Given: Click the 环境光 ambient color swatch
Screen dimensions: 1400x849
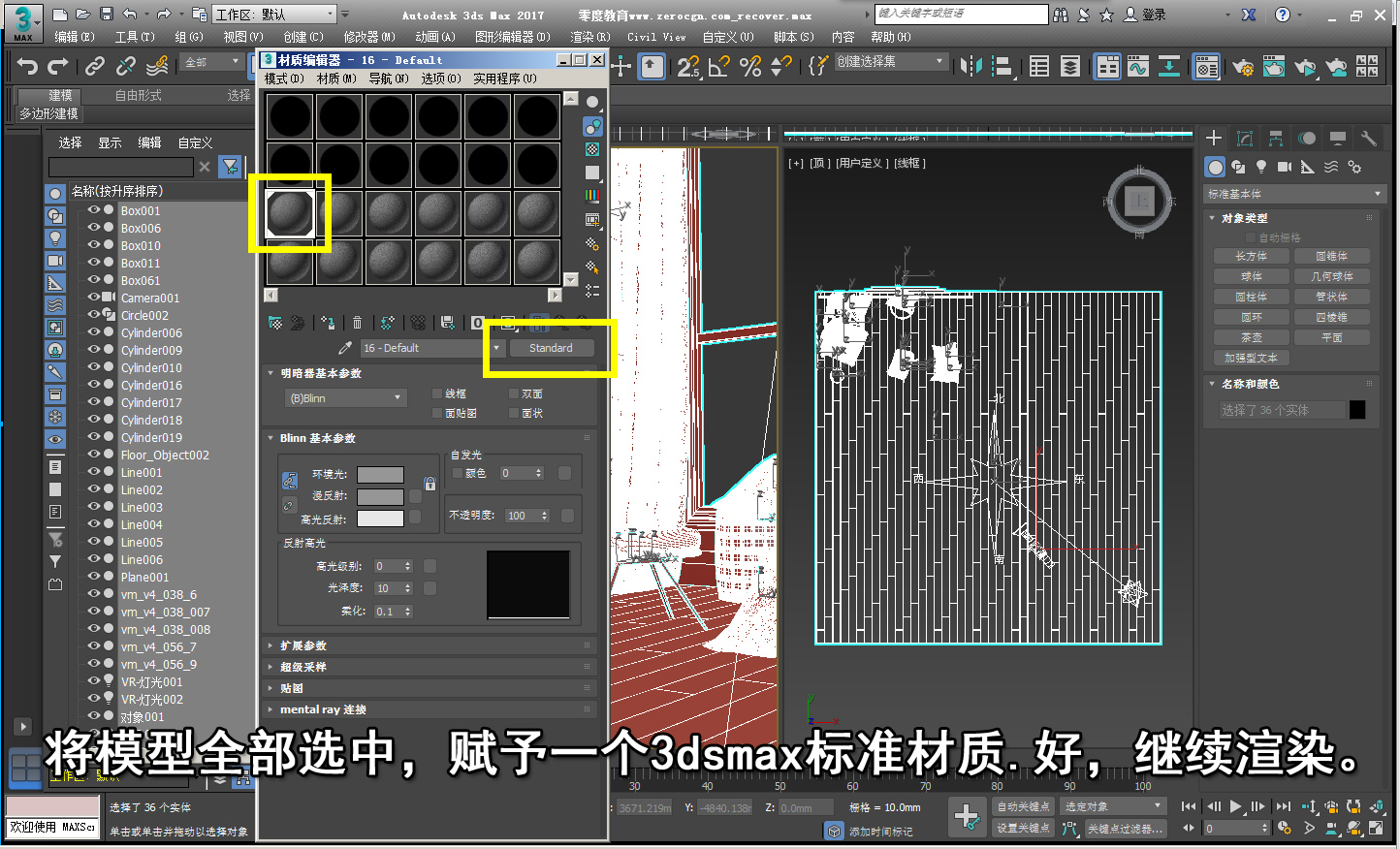Looking at the screenshot, I should point(380,475).
